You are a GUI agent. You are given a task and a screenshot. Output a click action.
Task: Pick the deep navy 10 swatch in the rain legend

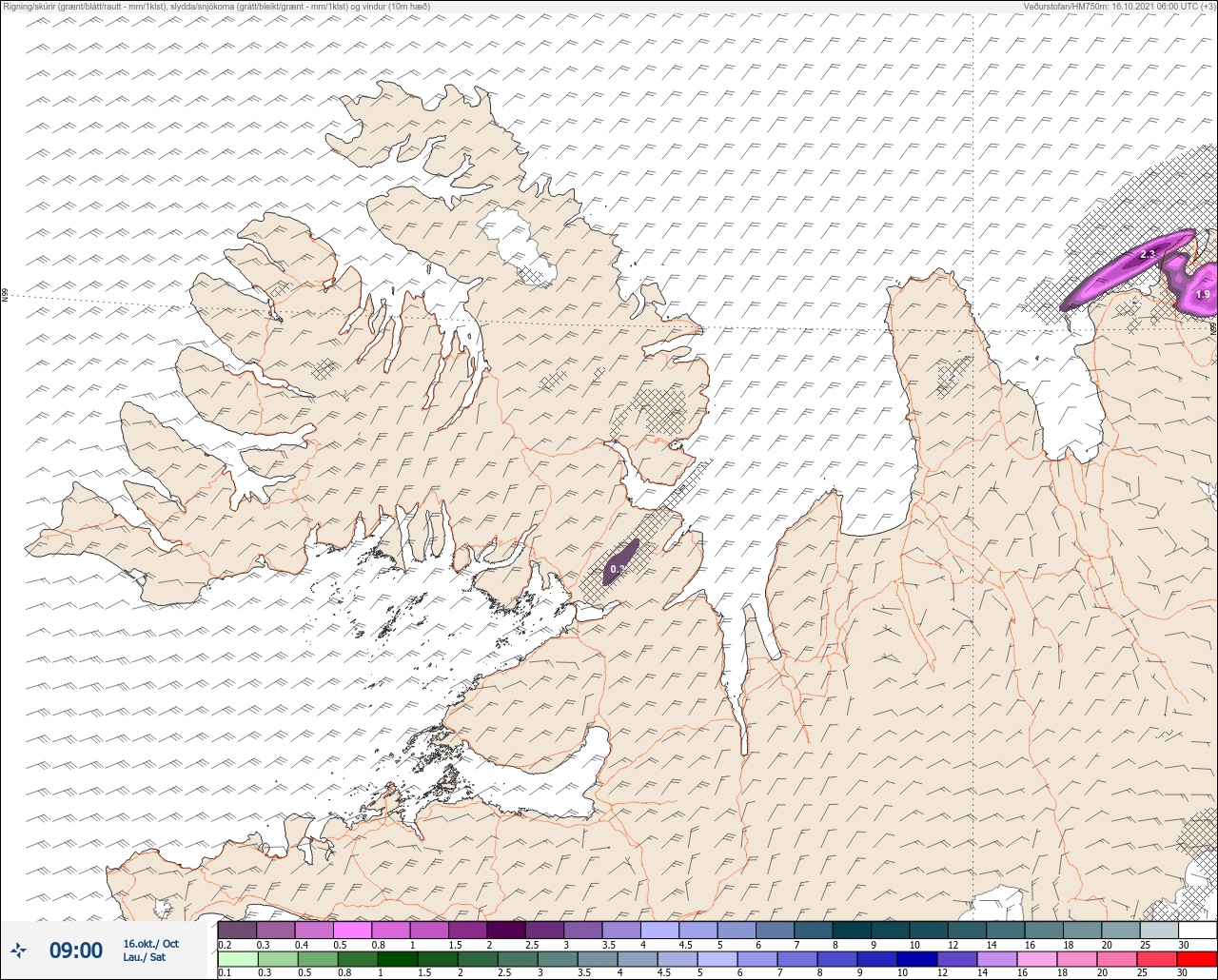tap(918, 959)
